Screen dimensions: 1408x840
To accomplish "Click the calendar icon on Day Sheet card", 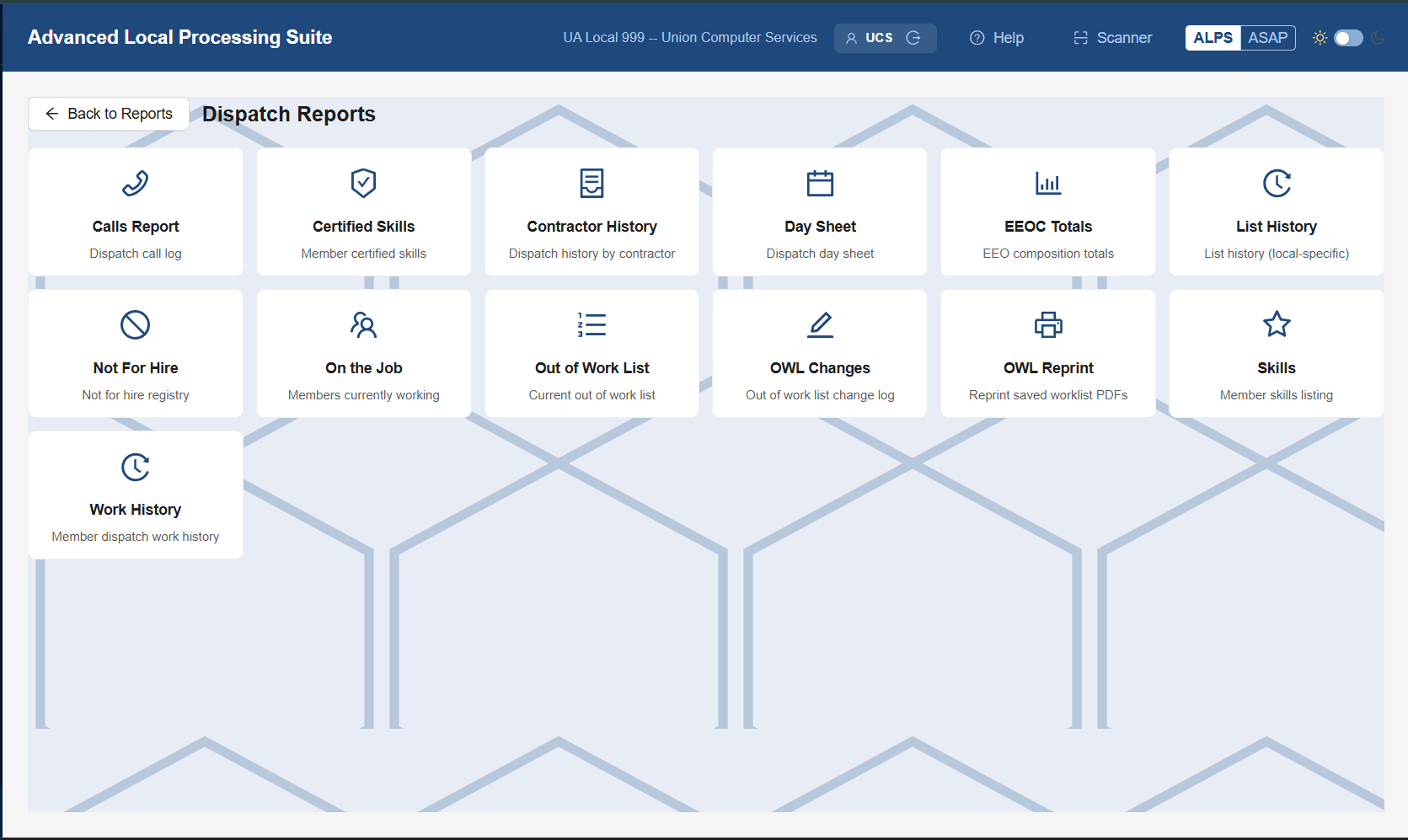I will [x=820, y=183].
